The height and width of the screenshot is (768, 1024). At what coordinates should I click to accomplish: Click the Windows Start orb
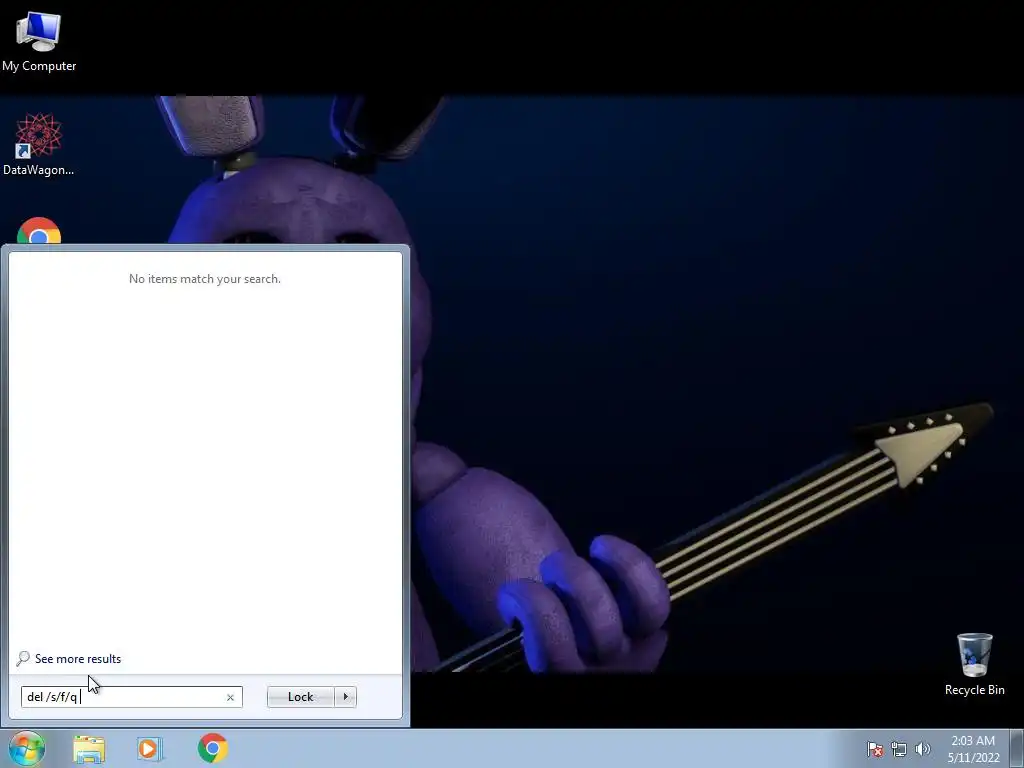(x=27, y=748)
